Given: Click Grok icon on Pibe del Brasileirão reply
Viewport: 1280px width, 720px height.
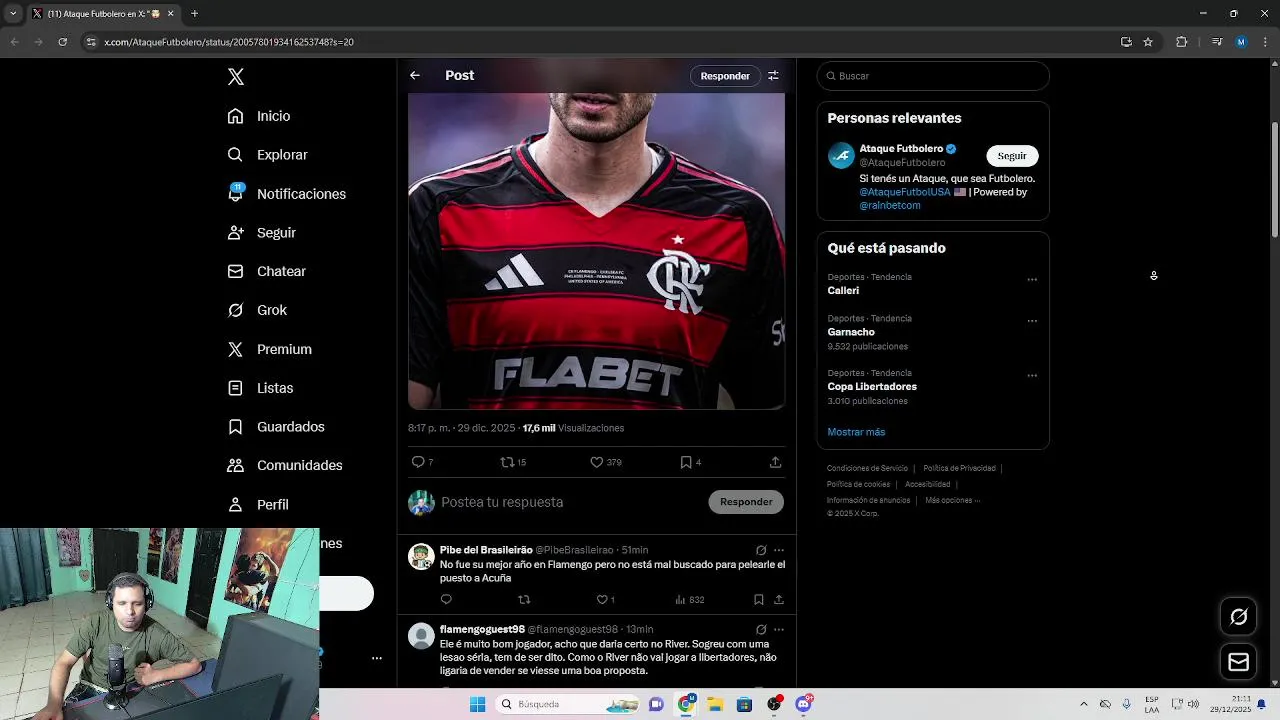Looking at the screenshot, I should tap(761, 550).
